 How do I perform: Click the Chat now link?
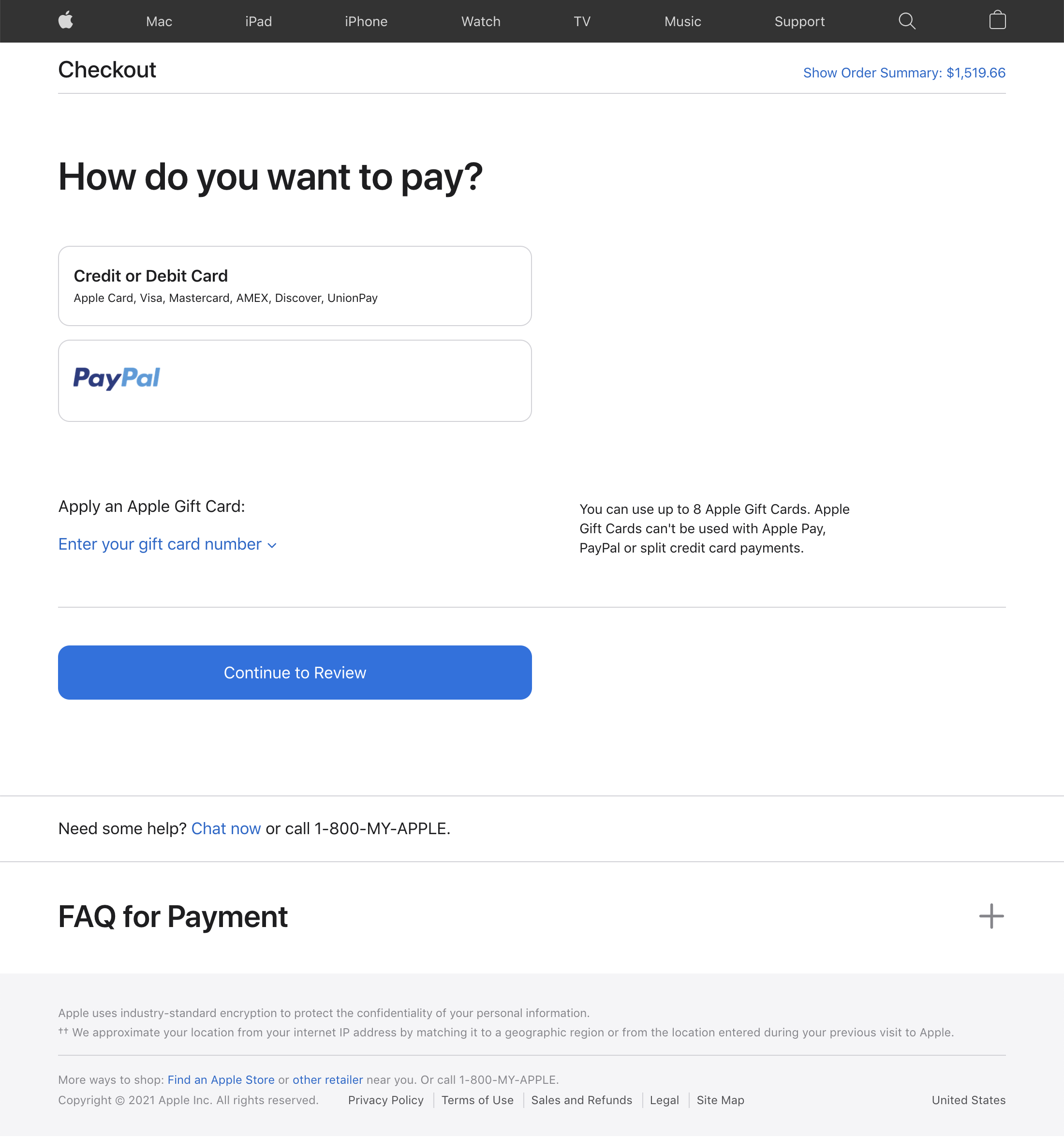226,828
